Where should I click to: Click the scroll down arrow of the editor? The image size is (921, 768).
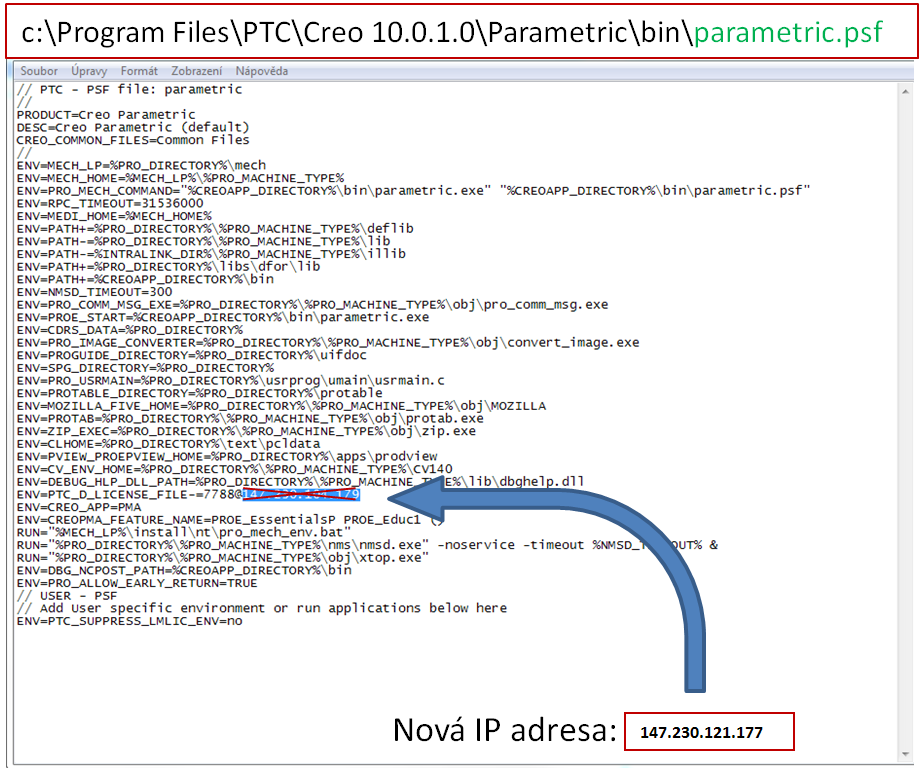(905, 754)
